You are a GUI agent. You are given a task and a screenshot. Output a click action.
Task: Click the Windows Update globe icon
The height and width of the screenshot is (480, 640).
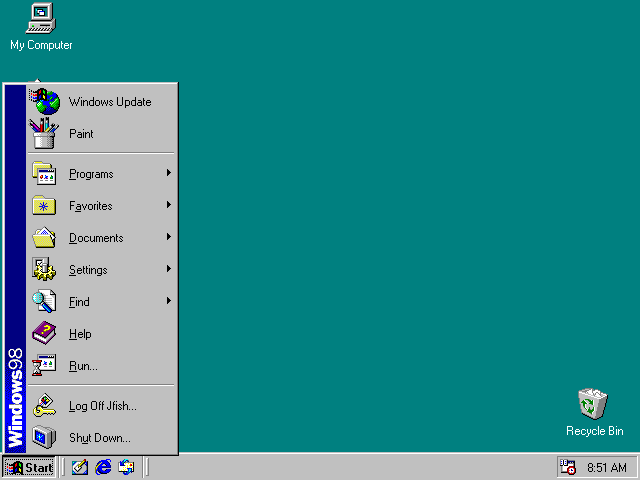click(x=44, y=102)
